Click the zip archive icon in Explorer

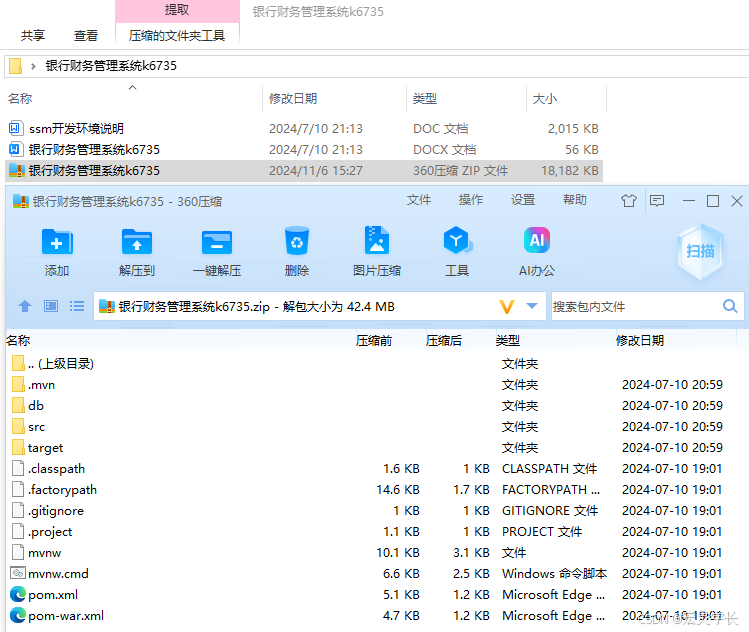tap(17, 170)
